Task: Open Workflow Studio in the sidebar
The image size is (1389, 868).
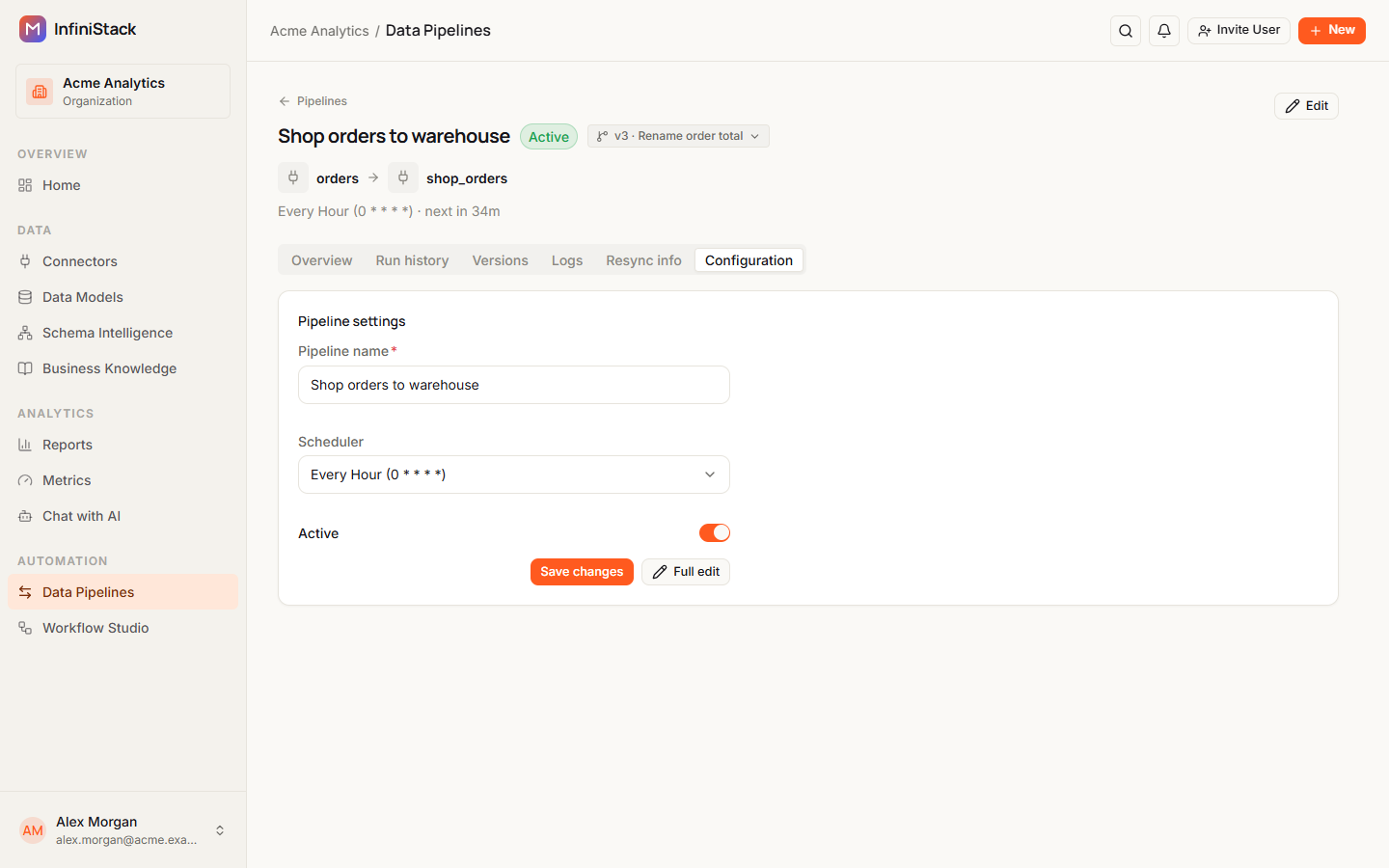Action: 123,628
